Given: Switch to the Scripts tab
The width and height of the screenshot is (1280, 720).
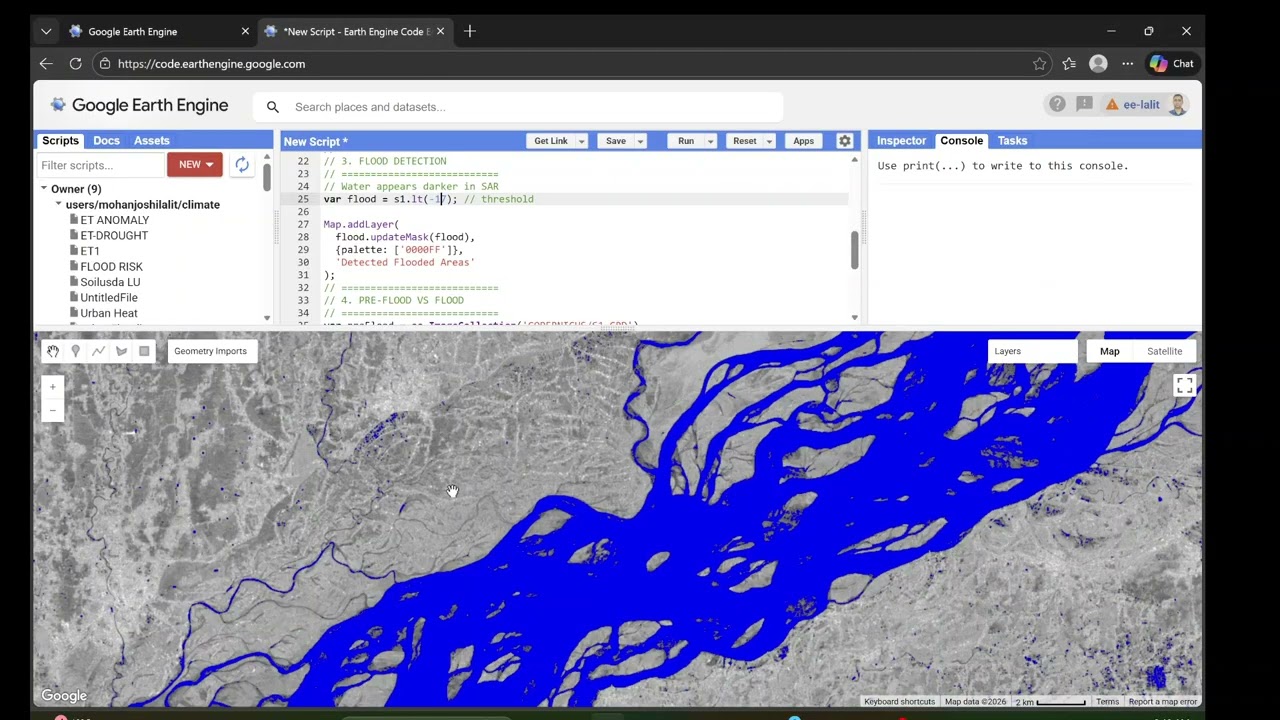Looking at the screenshot, I should [x=60, y=141].
